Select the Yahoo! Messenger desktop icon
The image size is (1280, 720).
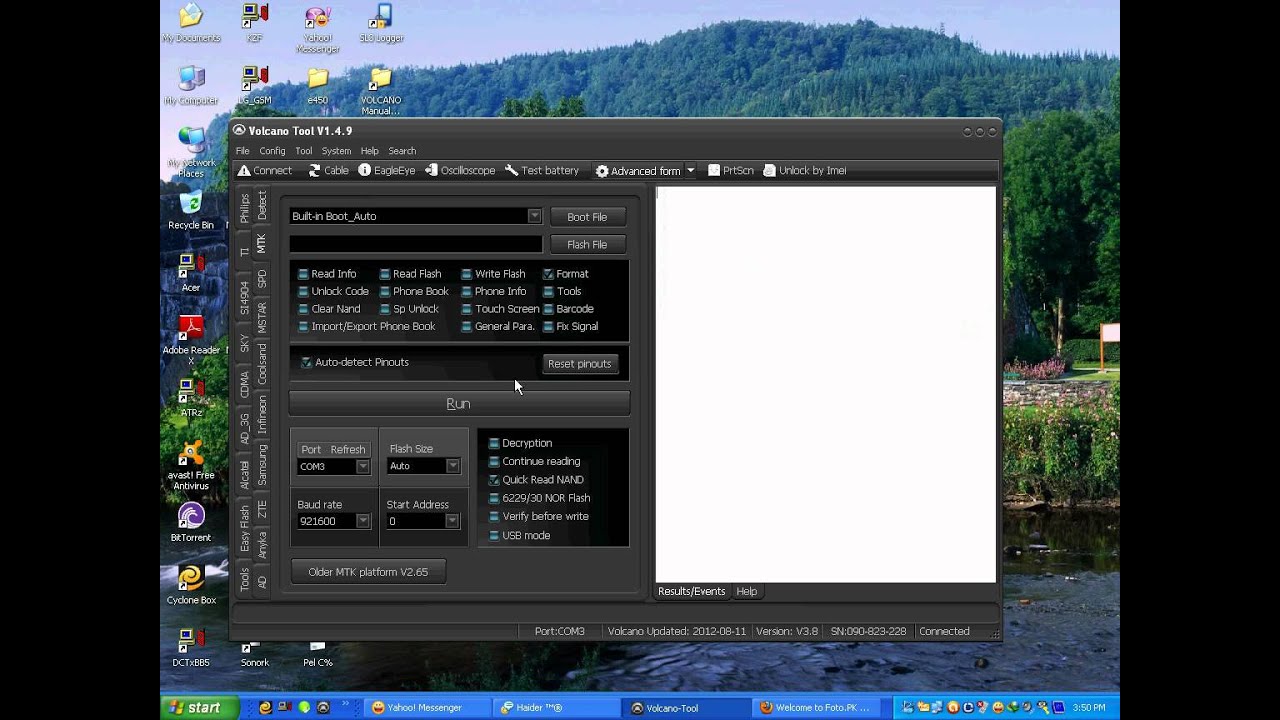(318, 29)
